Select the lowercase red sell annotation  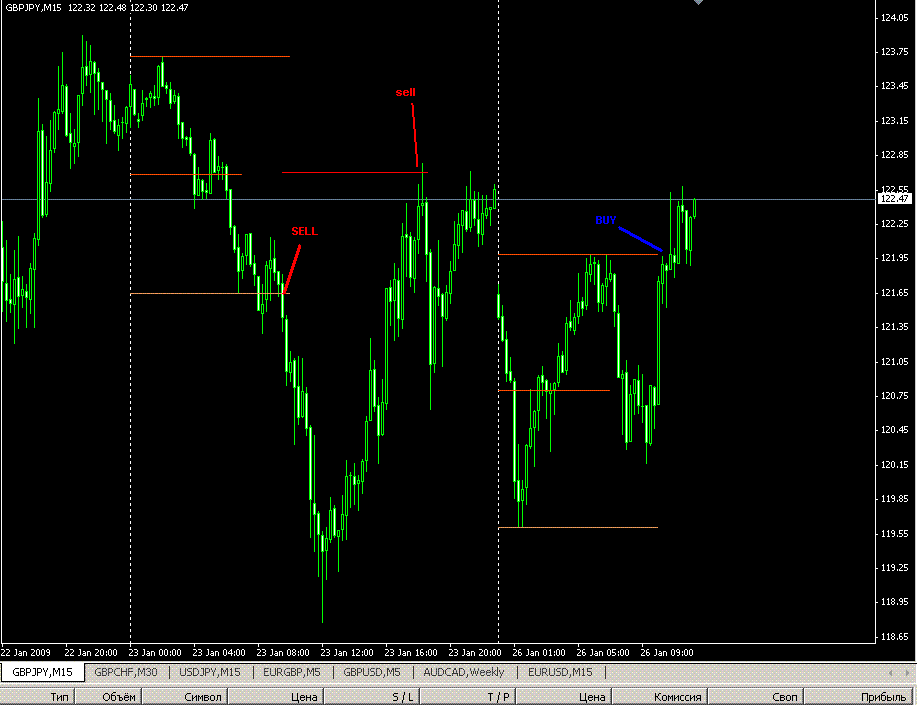click(x=405, y=92)
